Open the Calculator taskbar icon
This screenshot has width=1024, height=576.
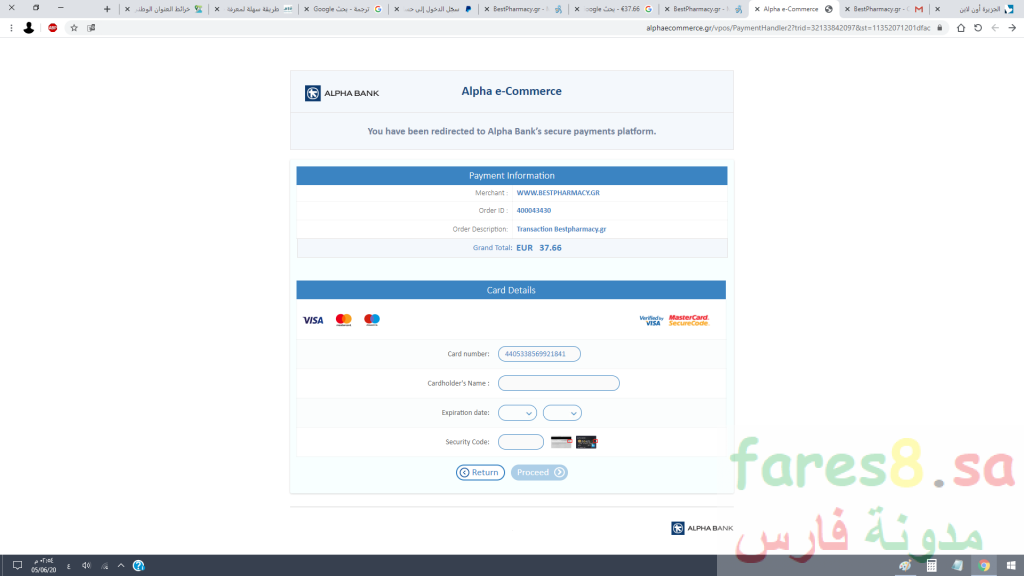click(x=932, y=566)
